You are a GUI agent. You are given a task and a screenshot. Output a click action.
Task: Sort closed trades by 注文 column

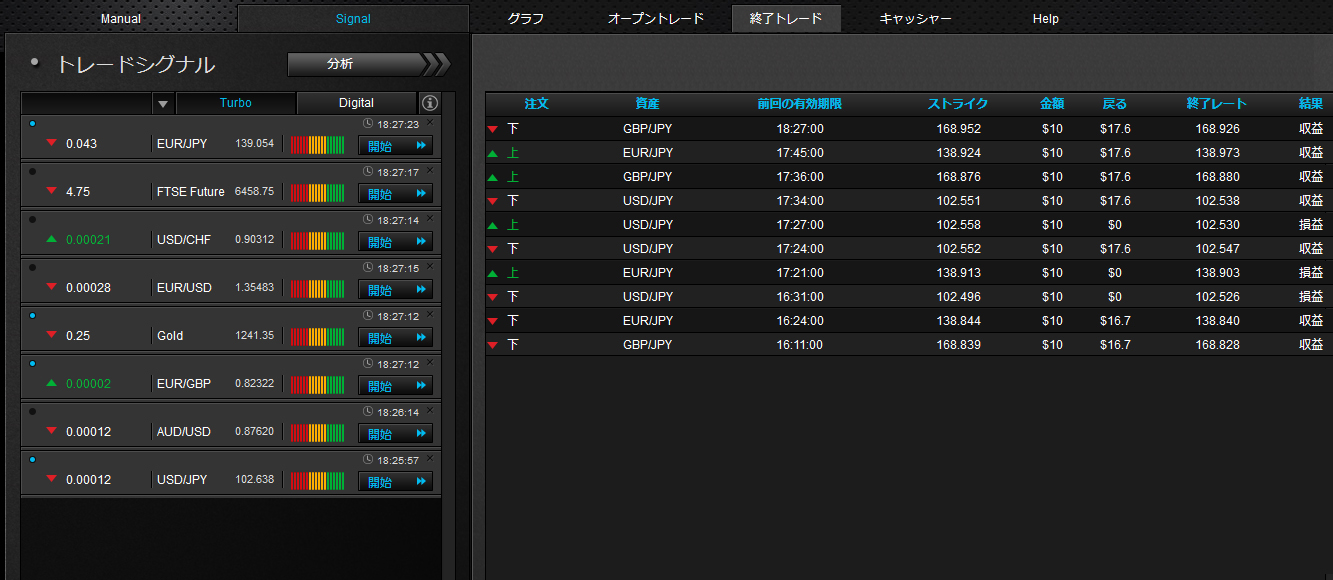click(537, 104)
